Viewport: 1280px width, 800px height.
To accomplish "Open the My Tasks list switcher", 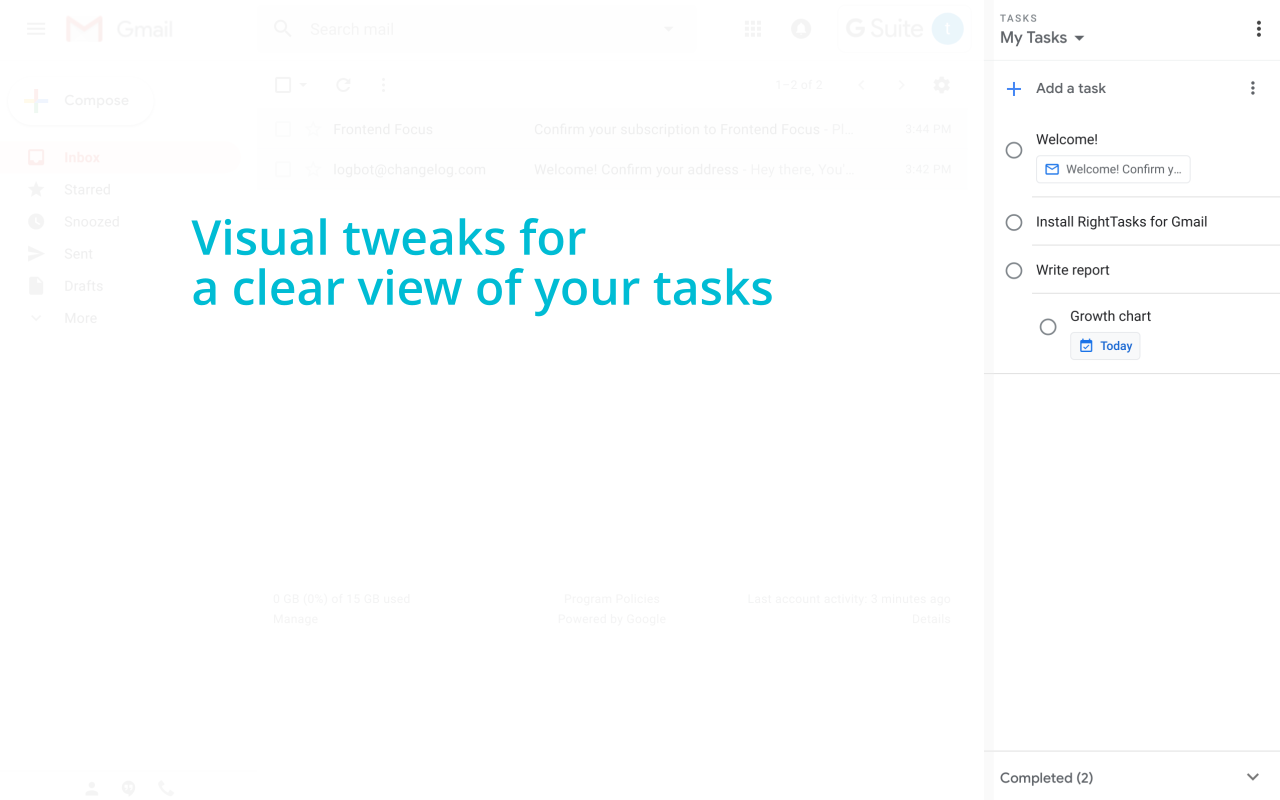I will point(1042,38).
